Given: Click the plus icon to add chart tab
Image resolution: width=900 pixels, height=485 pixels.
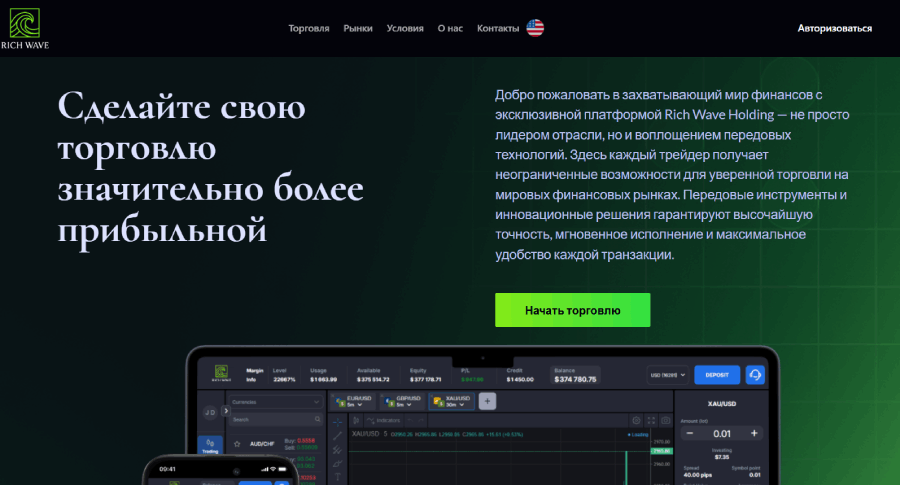Looking at the screenshot, I should click(487, 401).
